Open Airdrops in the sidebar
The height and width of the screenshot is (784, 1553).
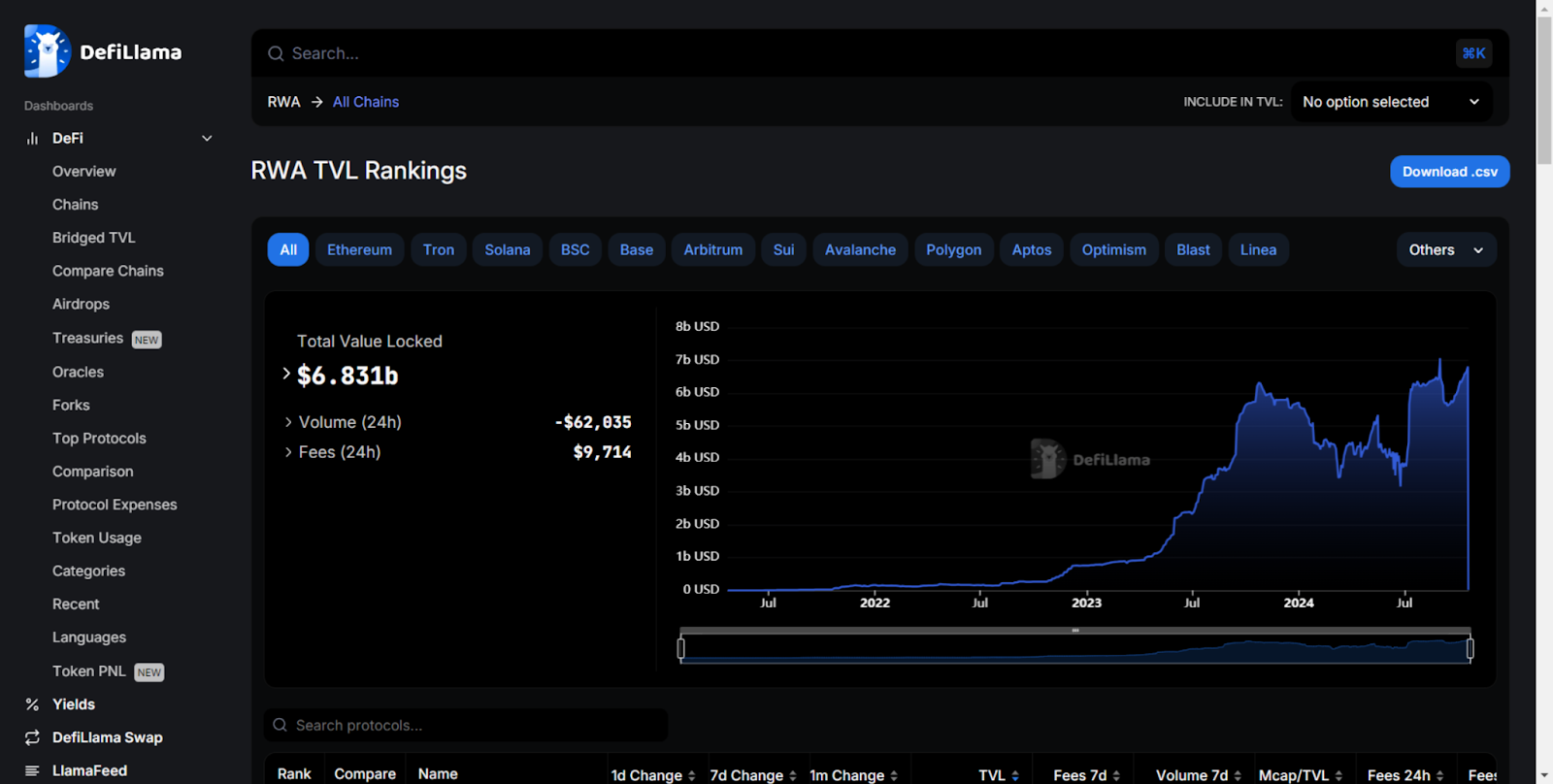[81, 304]
